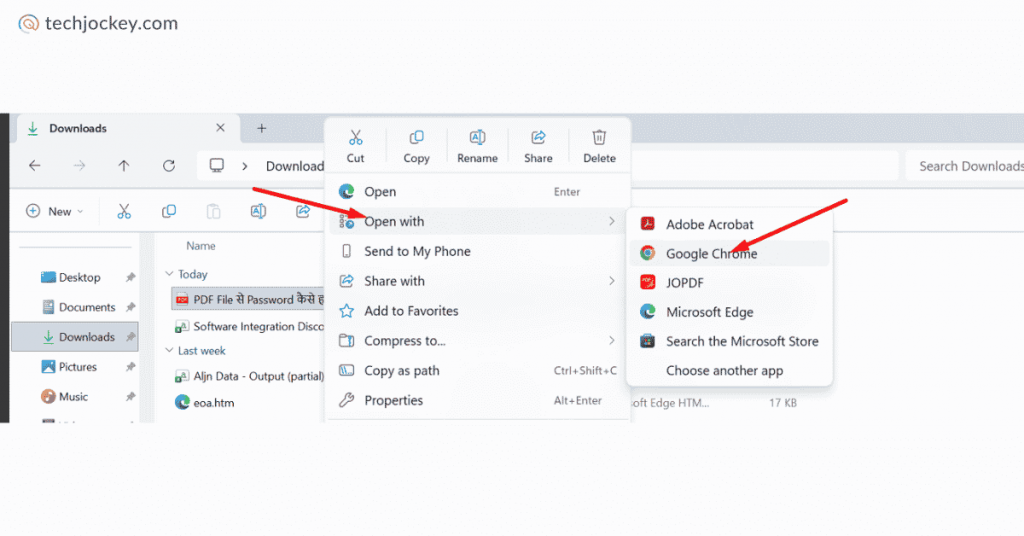Screen dimensions: 1024x536
Task: Select Copy as path
Action: tap(477, 371)
